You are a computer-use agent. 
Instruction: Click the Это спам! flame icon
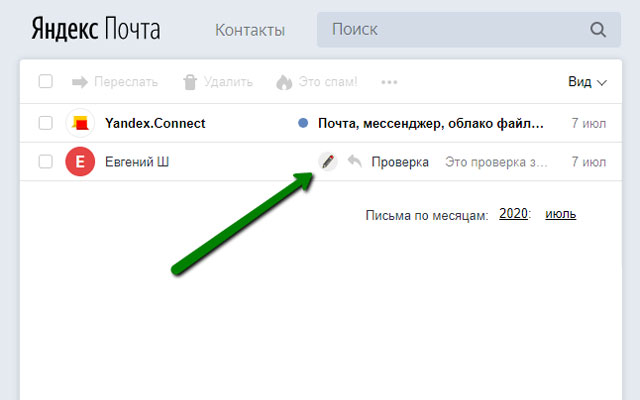pos(284,82)
